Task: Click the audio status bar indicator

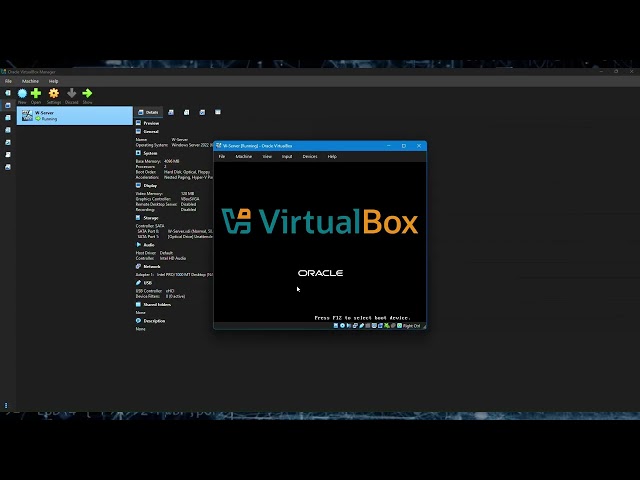Action: tap(349, 326)
